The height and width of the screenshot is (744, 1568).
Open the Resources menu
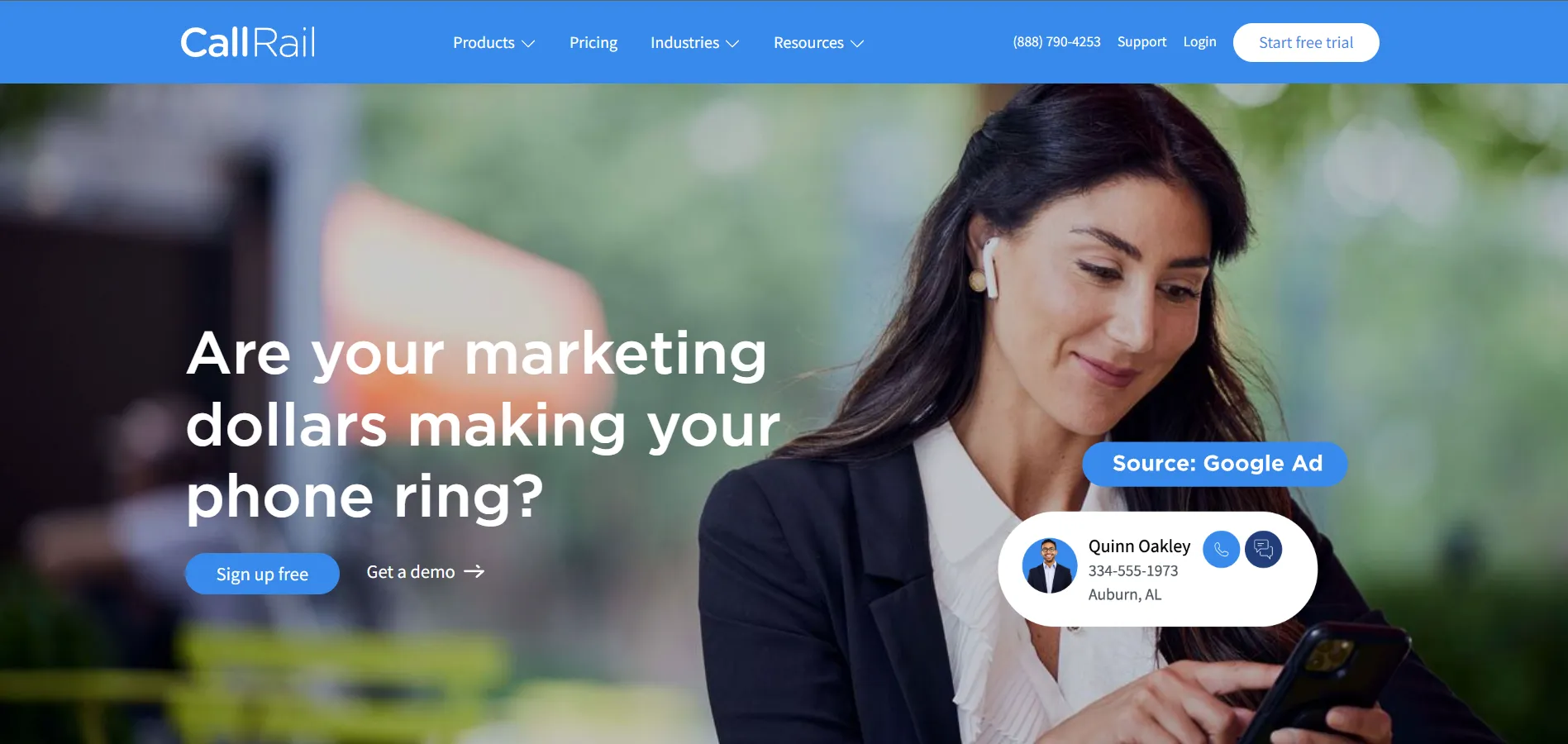(x=808, y=43)
